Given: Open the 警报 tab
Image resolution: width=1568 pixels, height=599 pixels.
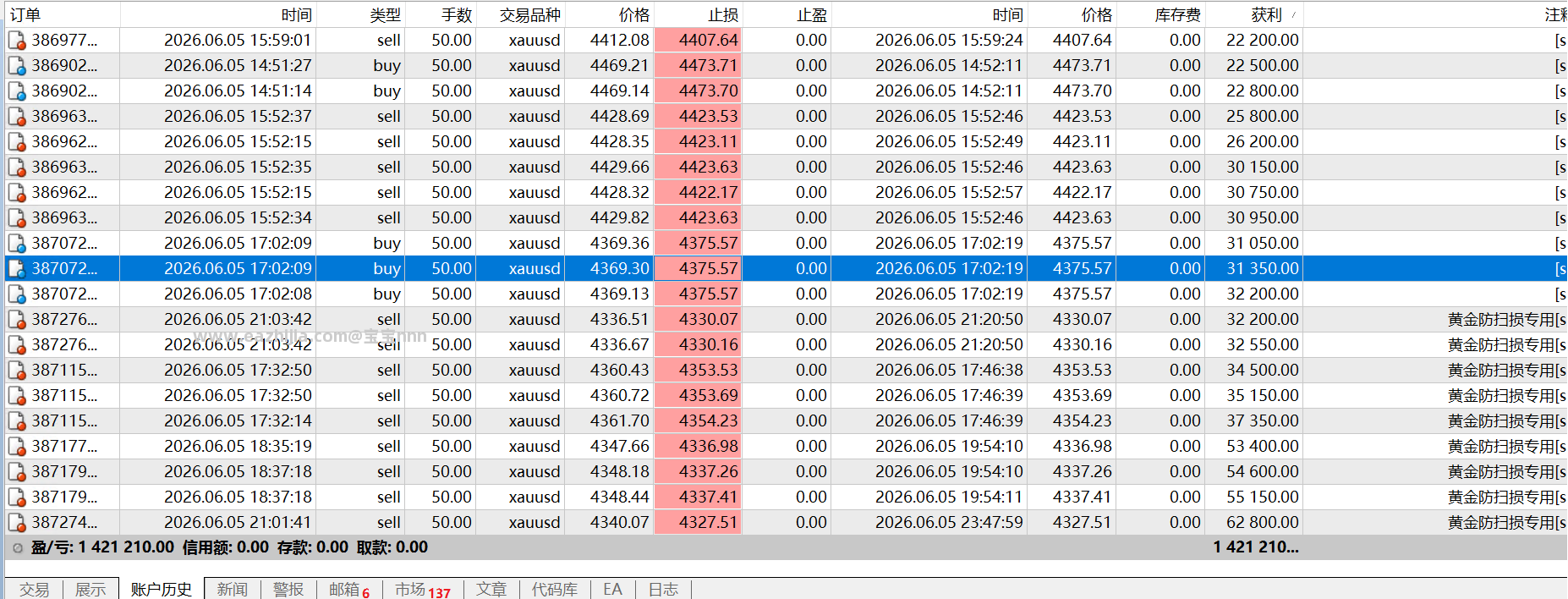Looking at the screenshot, I should 288,590.
